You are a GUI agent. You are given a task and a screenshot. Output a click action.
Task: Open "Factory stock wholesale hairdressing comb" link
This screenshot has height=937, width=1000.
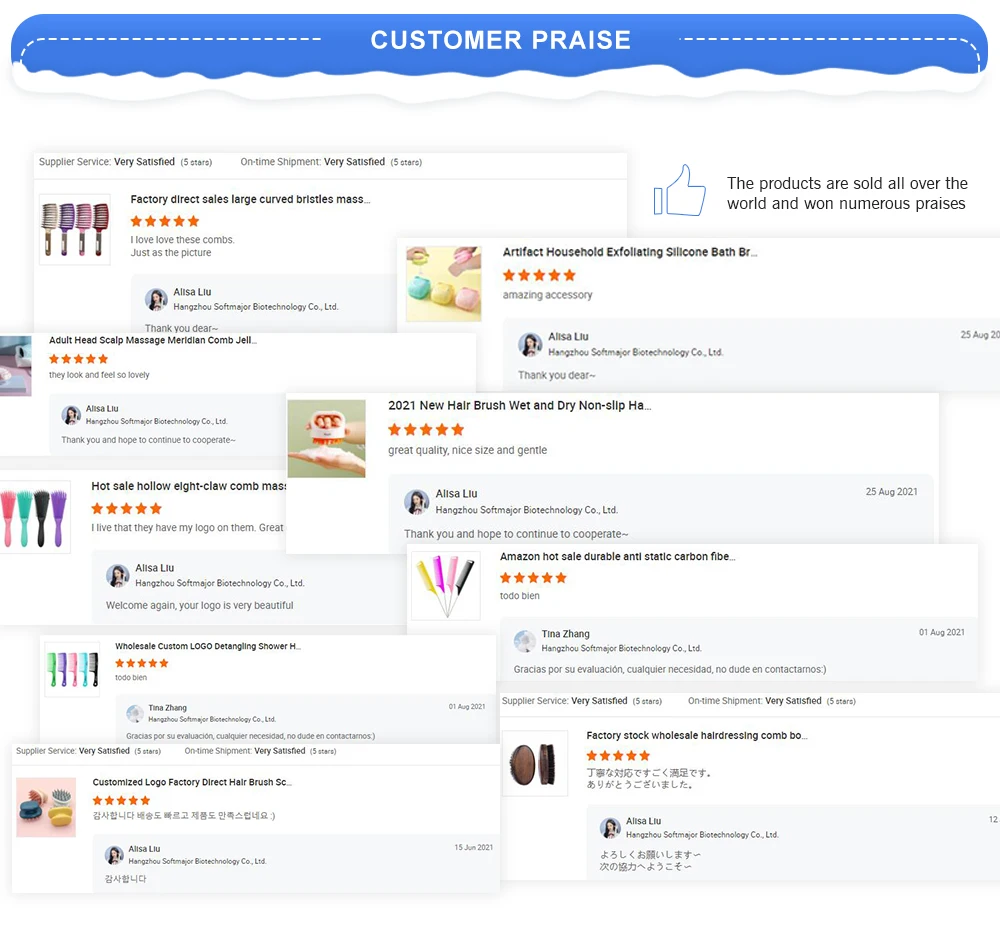(x=697, y=736)
